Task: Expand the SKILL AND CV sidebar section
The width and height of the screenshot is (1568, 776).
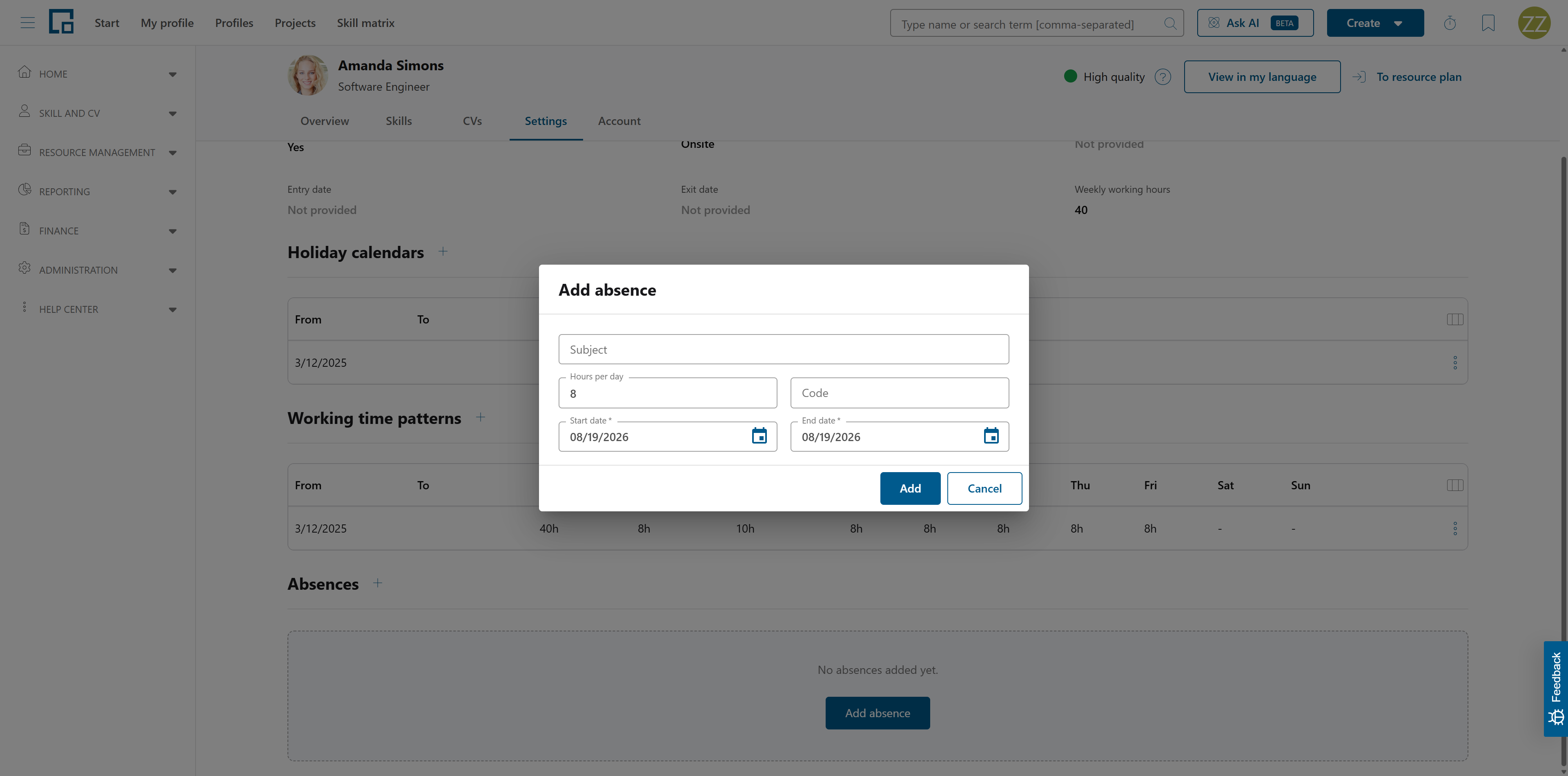Action: (x=98, y=113)
